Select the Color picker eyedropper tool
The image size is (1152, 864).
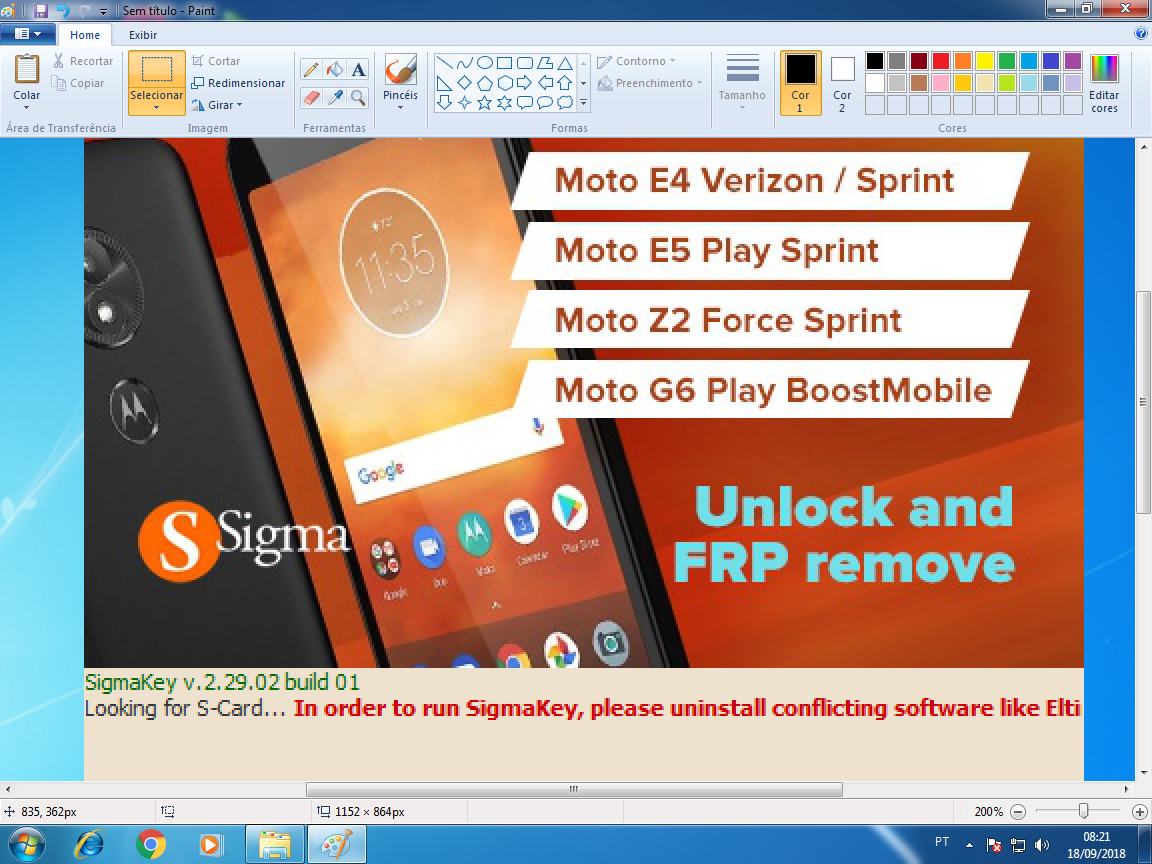334,97
